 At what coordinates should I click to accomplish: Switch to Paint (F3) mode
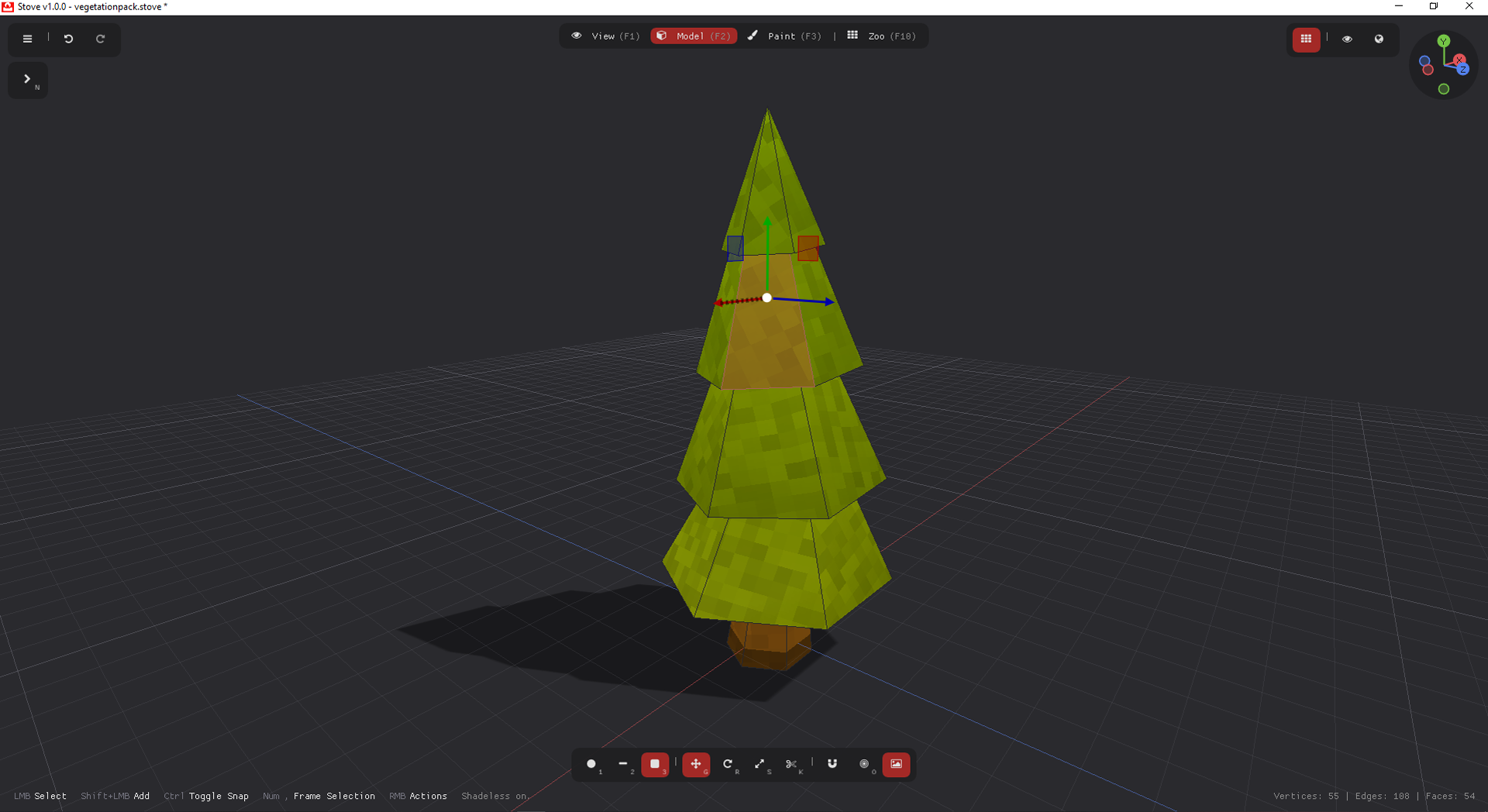pos(784,36)
